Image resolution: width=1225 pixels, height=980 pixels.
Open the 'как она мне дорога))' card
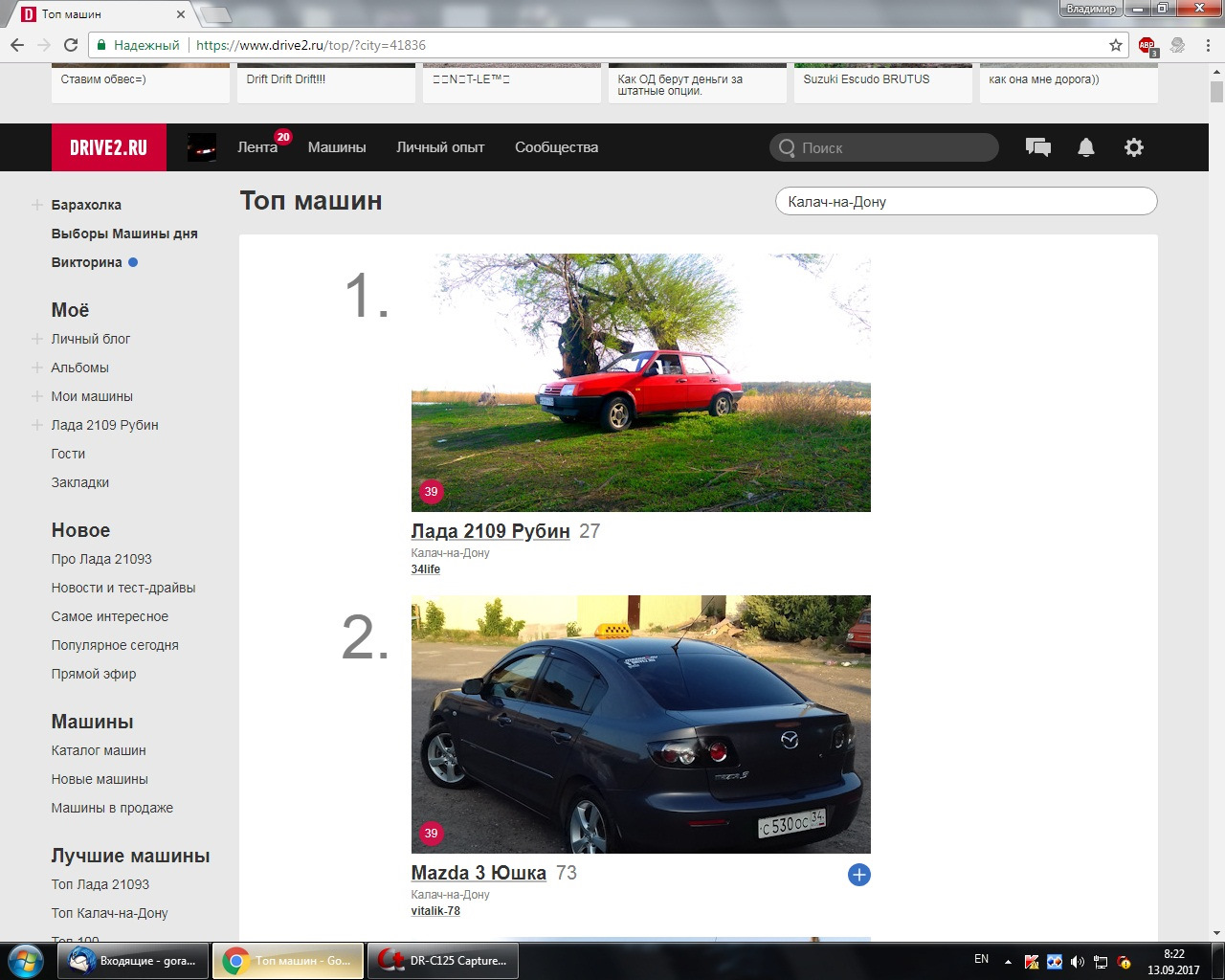point(1069,83)
